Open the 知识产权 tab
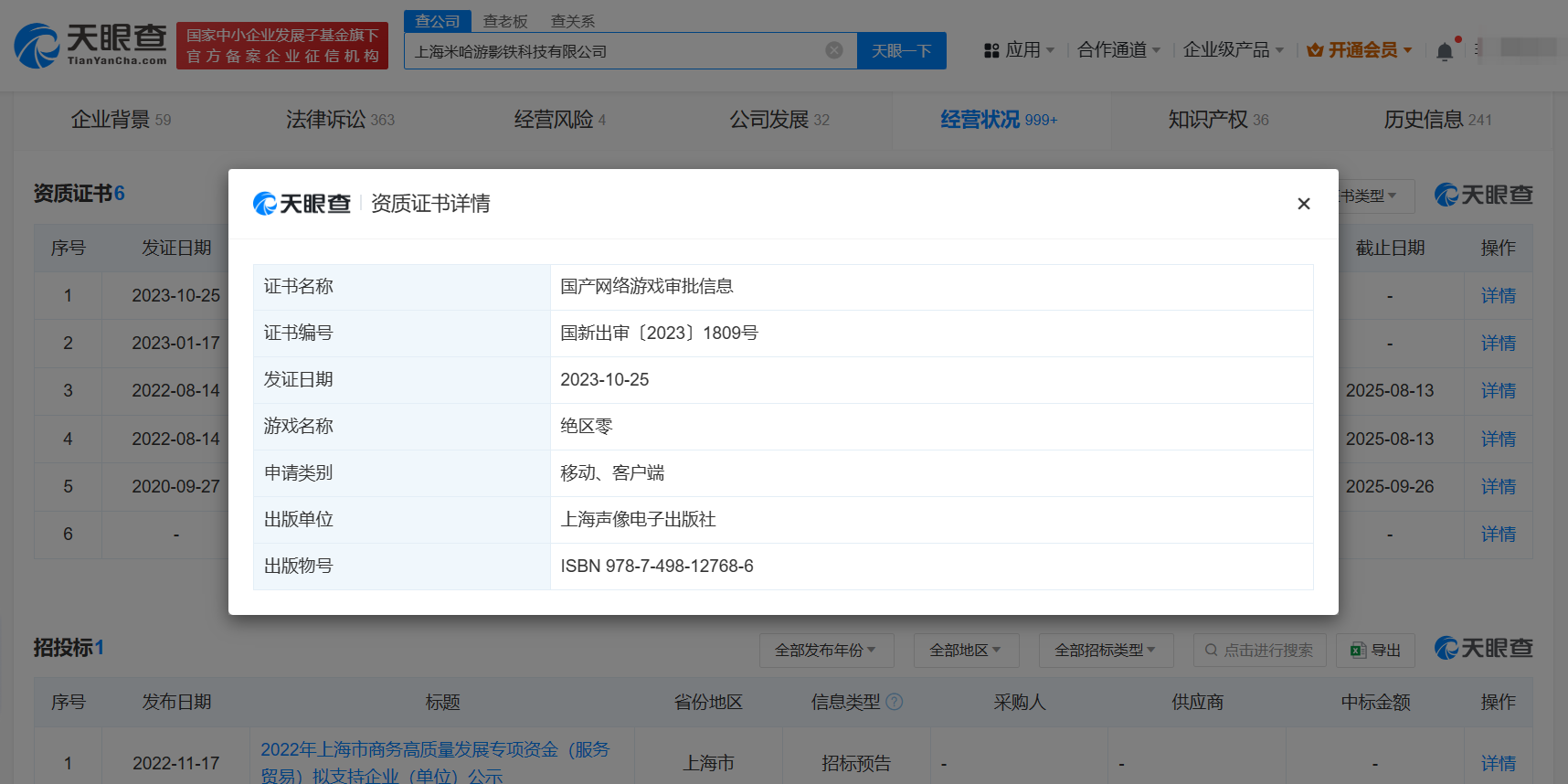1568x784 pixels. tap(1219, 120)
